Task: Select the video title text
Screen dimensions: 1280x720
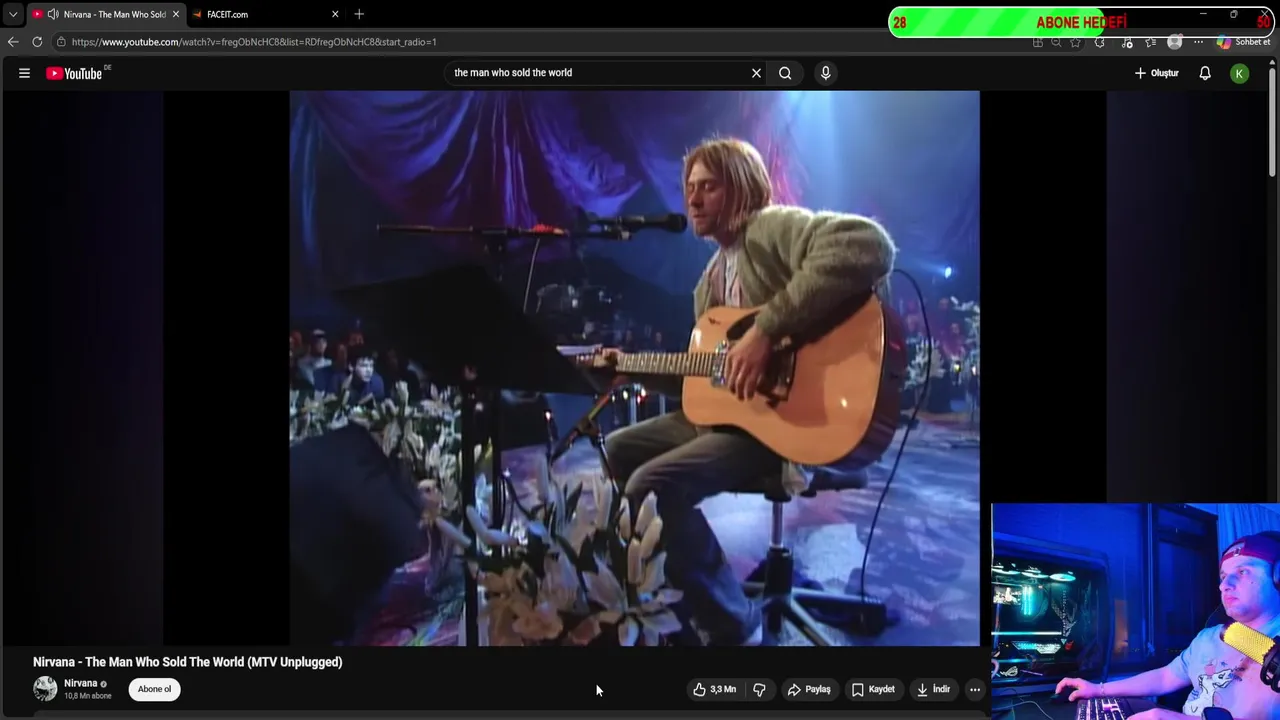Action: [x=187, y=662]
